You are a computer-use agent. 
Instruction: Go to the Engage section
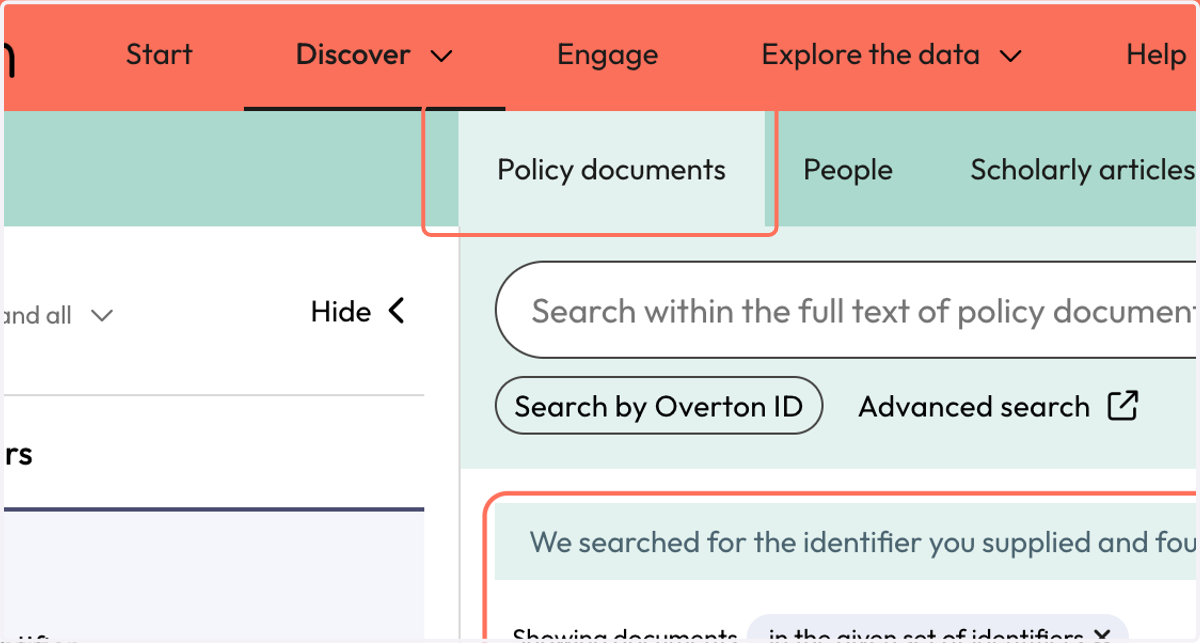click(x=607, y=55)
